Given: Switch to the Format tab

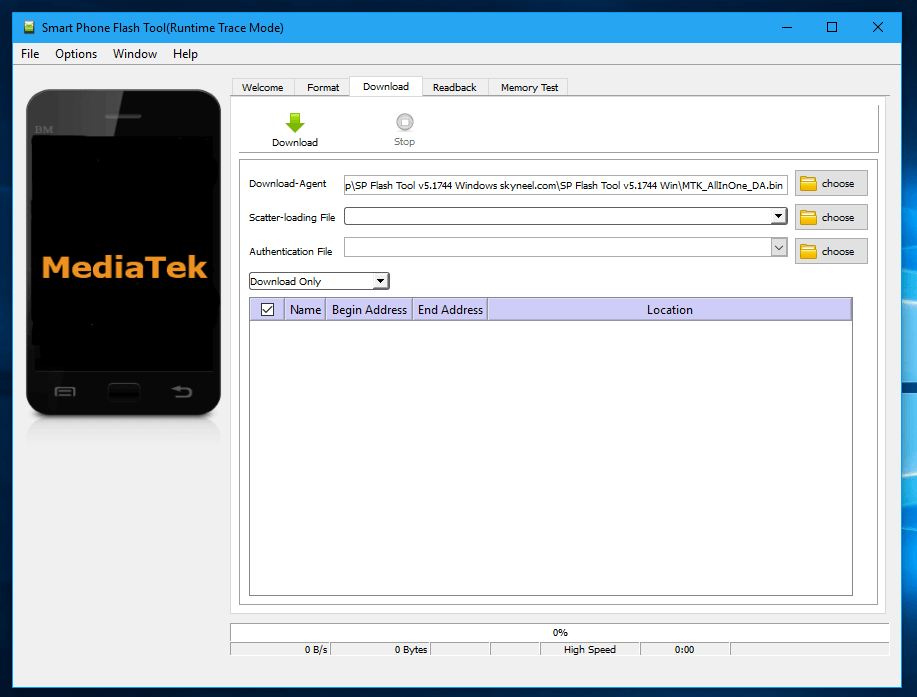Looking at the screenshot, I should pos(323,87).
